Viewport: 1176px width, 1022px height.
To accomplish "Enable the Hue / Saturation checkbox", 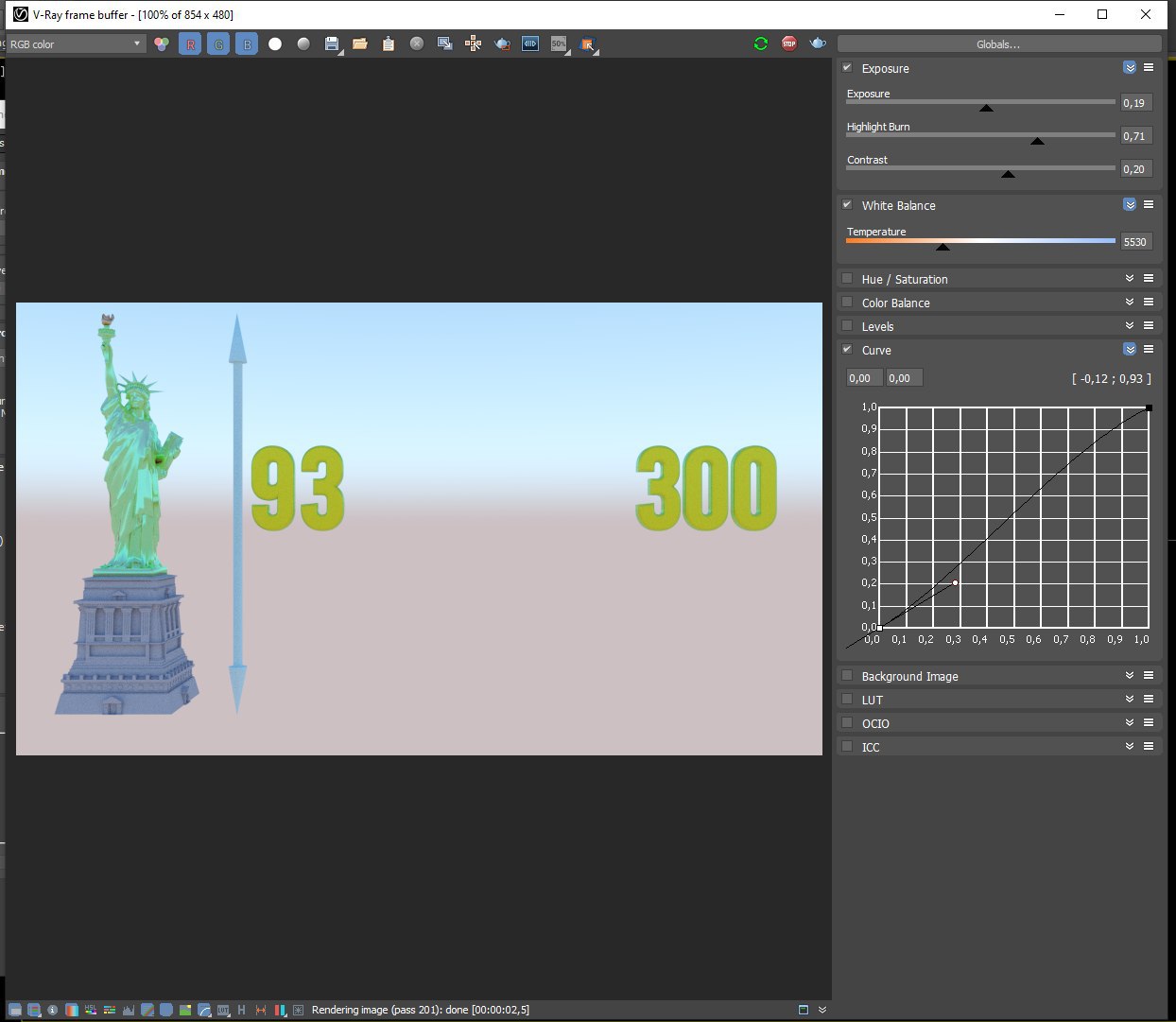I will [847, 279].
